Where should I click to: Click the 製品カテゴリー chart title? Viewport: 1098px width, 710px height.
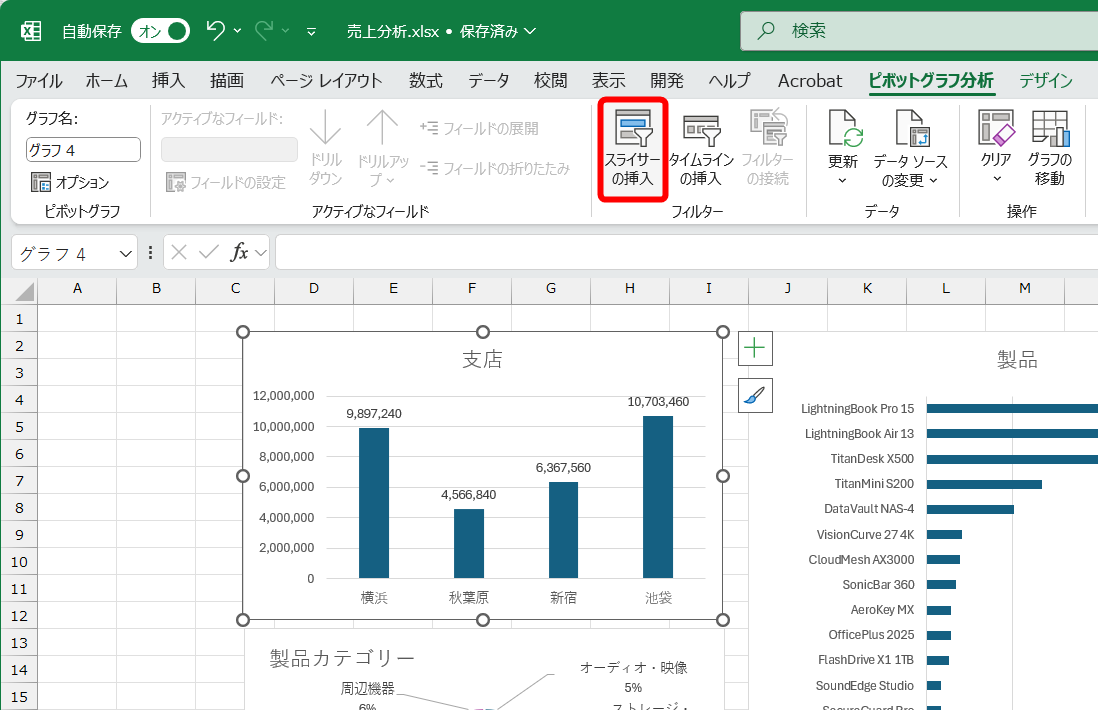tap(342, 658)
